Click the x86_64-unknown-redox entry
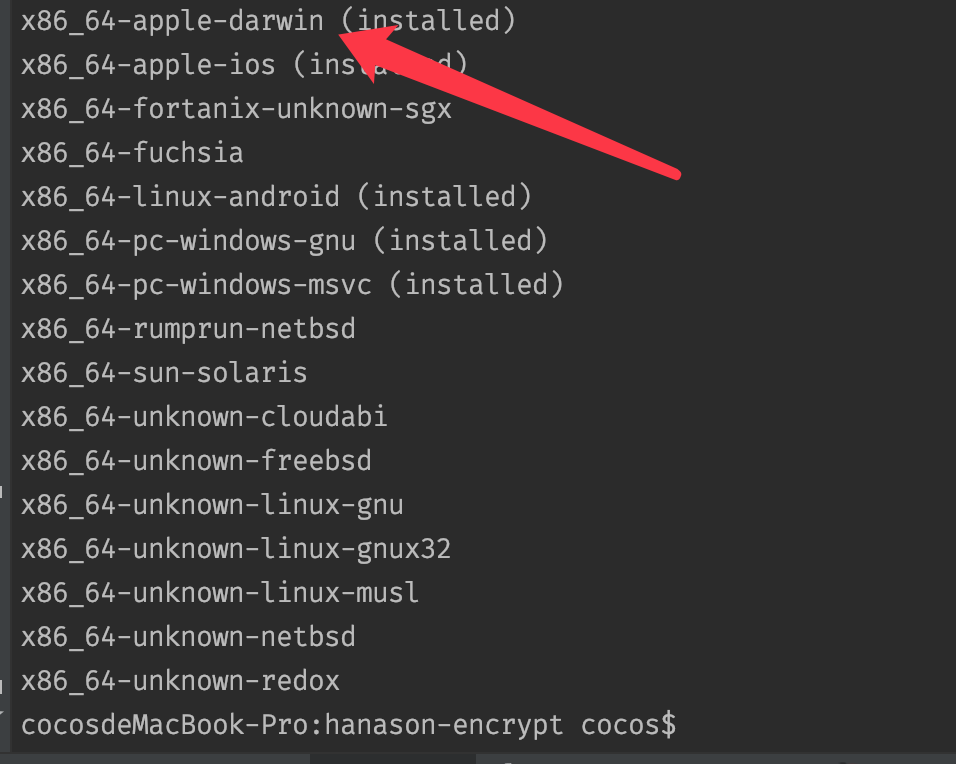 pos(180,681)
